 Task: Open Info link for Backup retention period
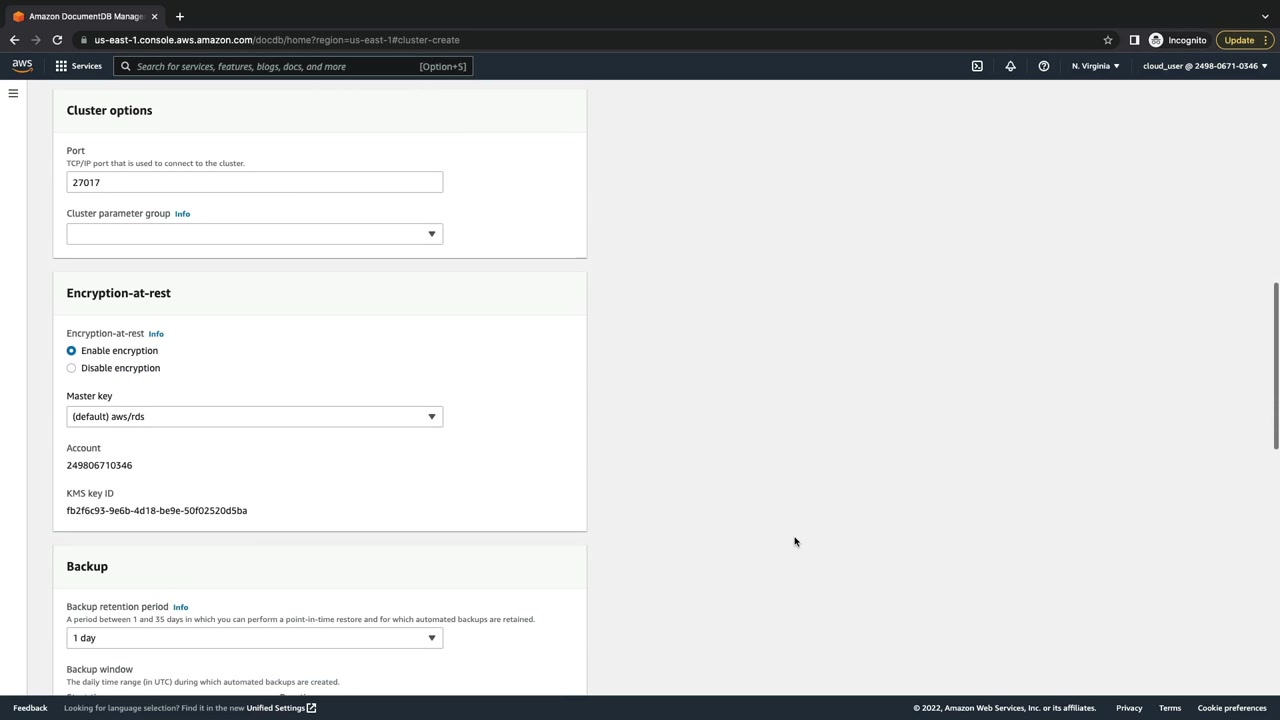point(180,607)
